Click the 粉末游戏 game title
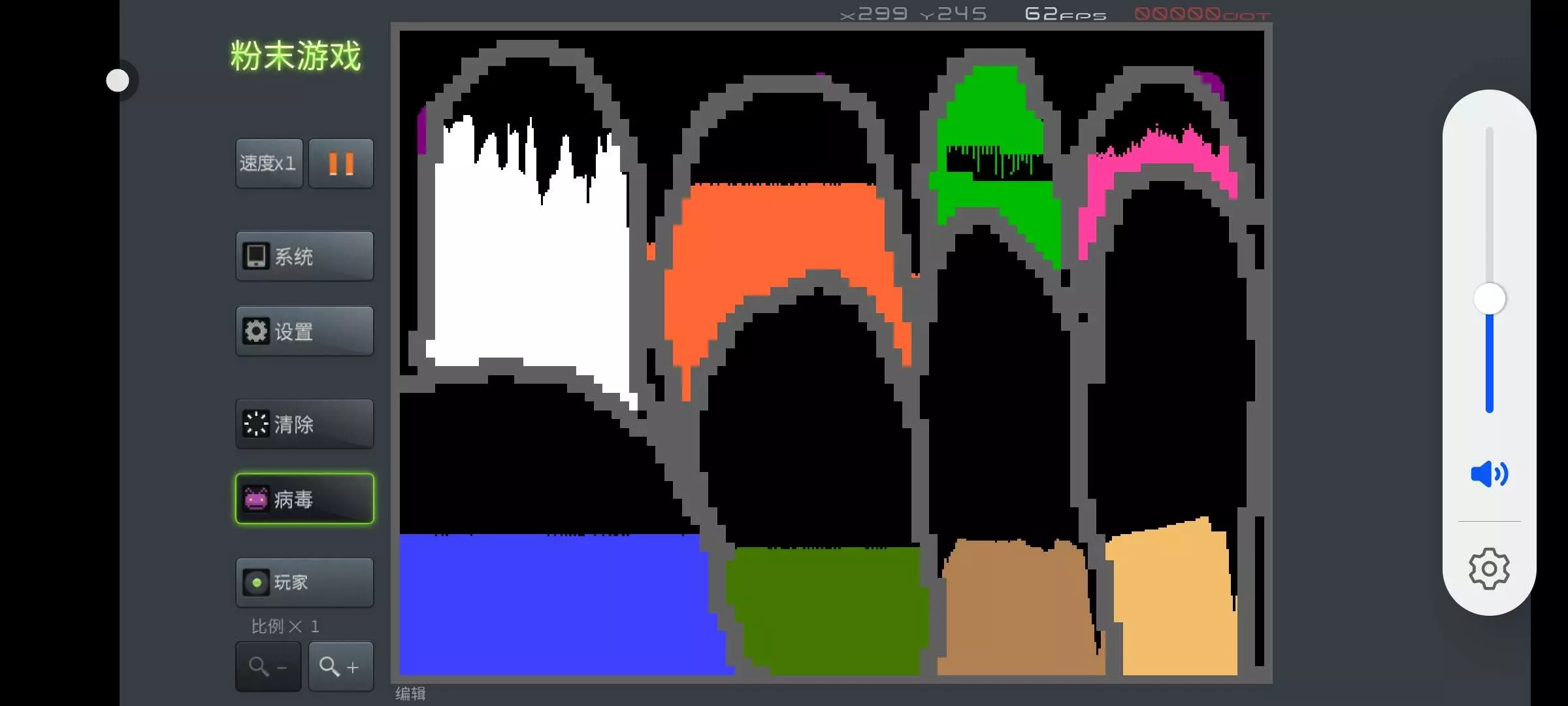This screenshot has width=1568, height=706. click(295, 56)
